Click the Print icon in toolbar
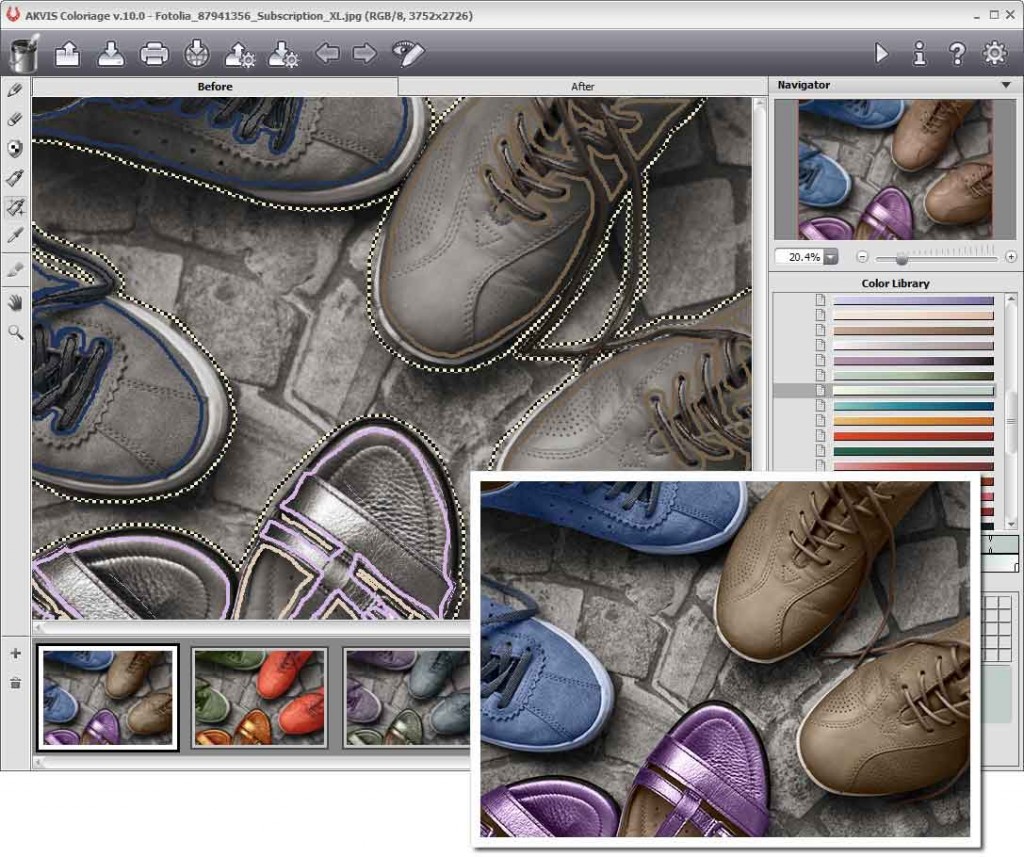The width and height of the screenshot is (1024, 857). [x=154, y=54]
